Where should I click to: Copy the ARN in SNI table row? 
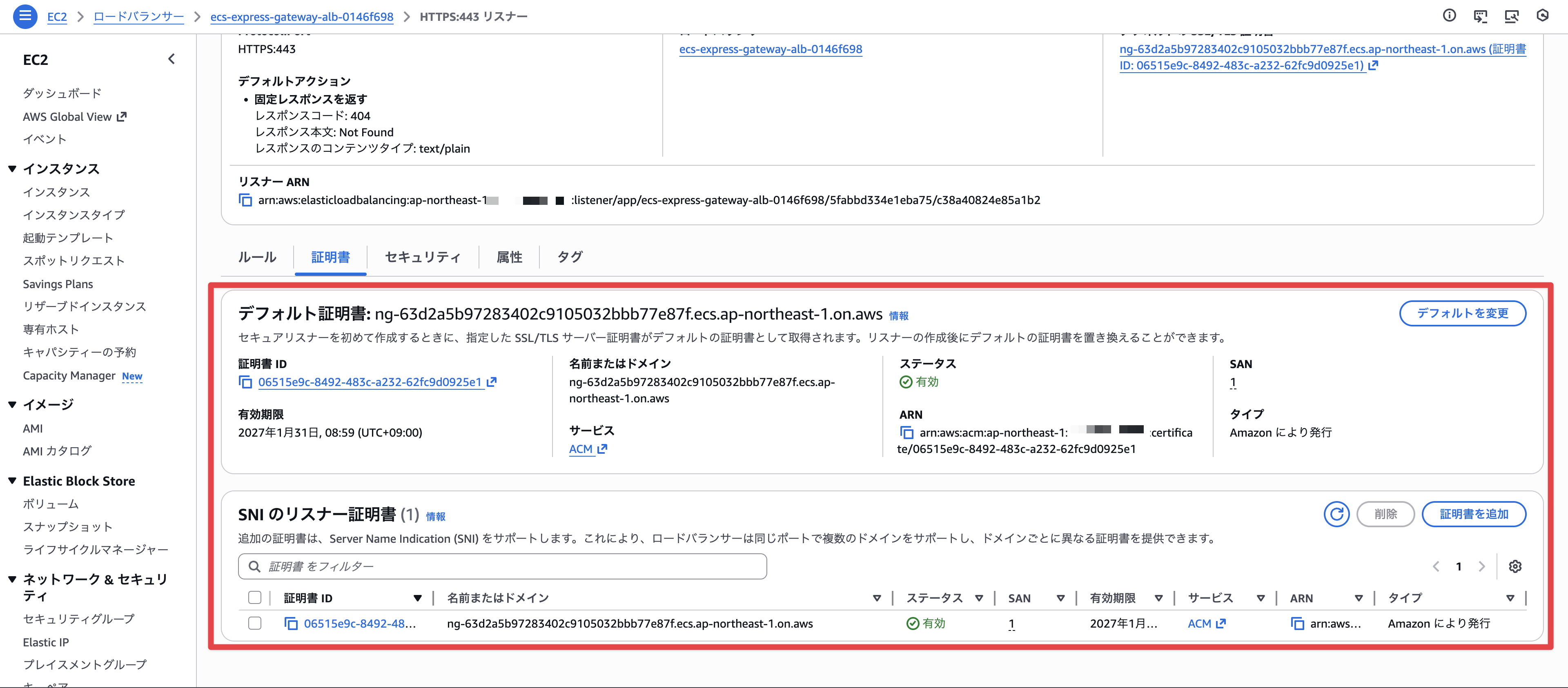pyautogui.click(x=1297, y=624)
